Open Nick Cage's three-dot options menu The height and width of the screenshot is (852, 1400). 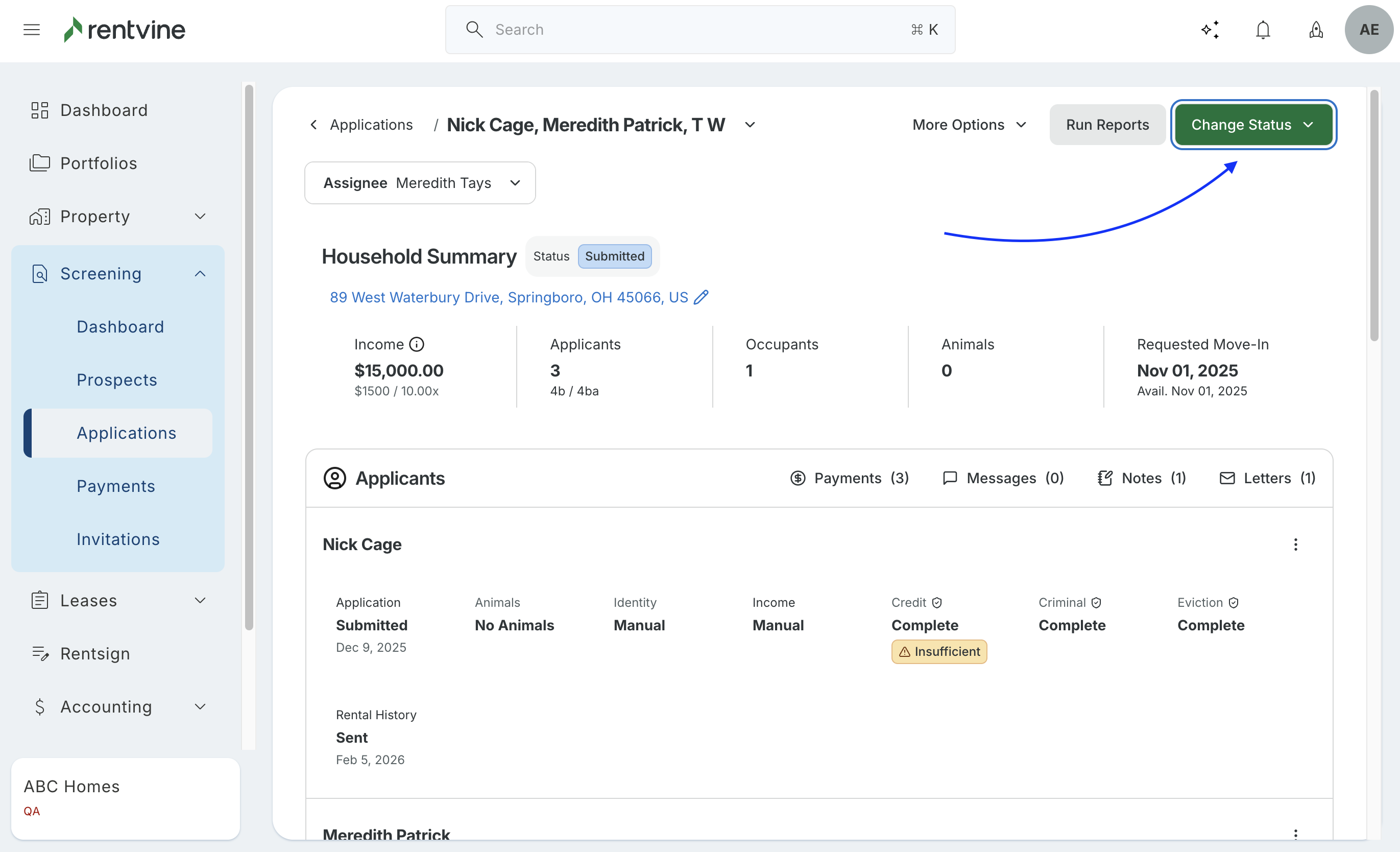click(1295, 545)
